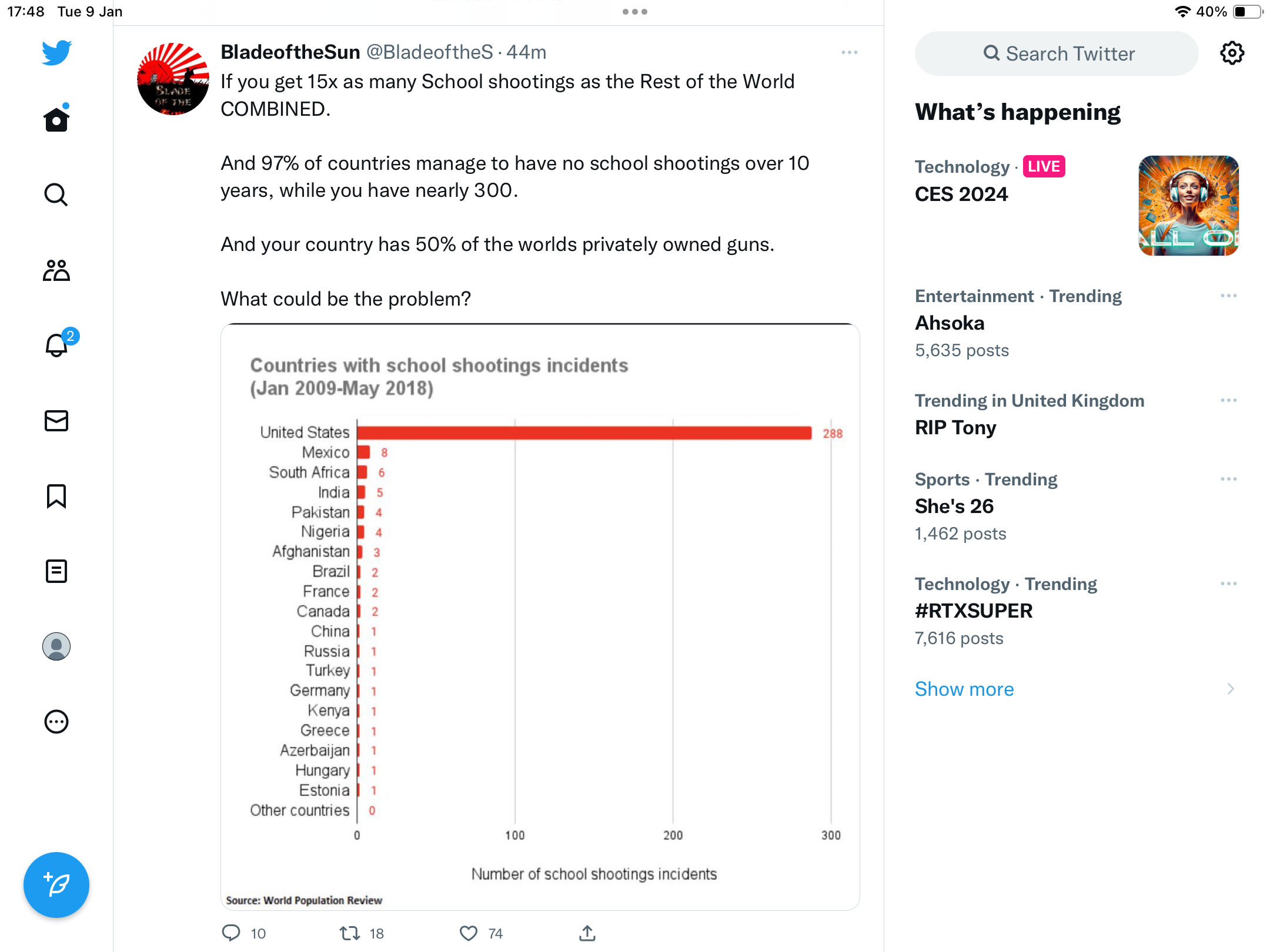Open the #RTXSUPER trending topic
Viewport: 1270px width, 952px height.
coord(974,611)
